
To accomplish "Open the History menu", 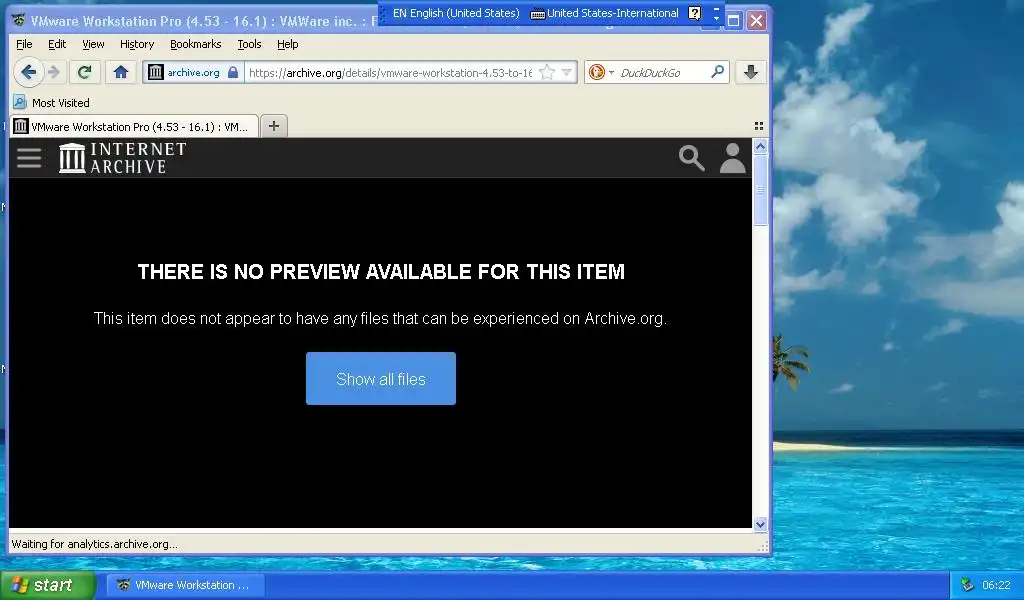I will pyautogui.click(x=137, y=44).
